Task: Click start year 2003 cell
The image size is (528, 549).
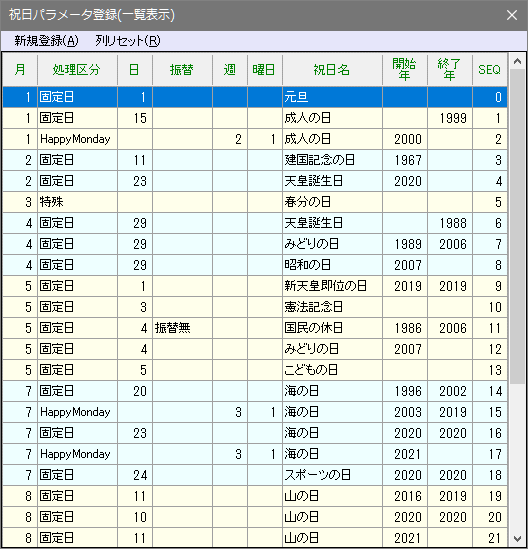Action: [x=405, y=412]
